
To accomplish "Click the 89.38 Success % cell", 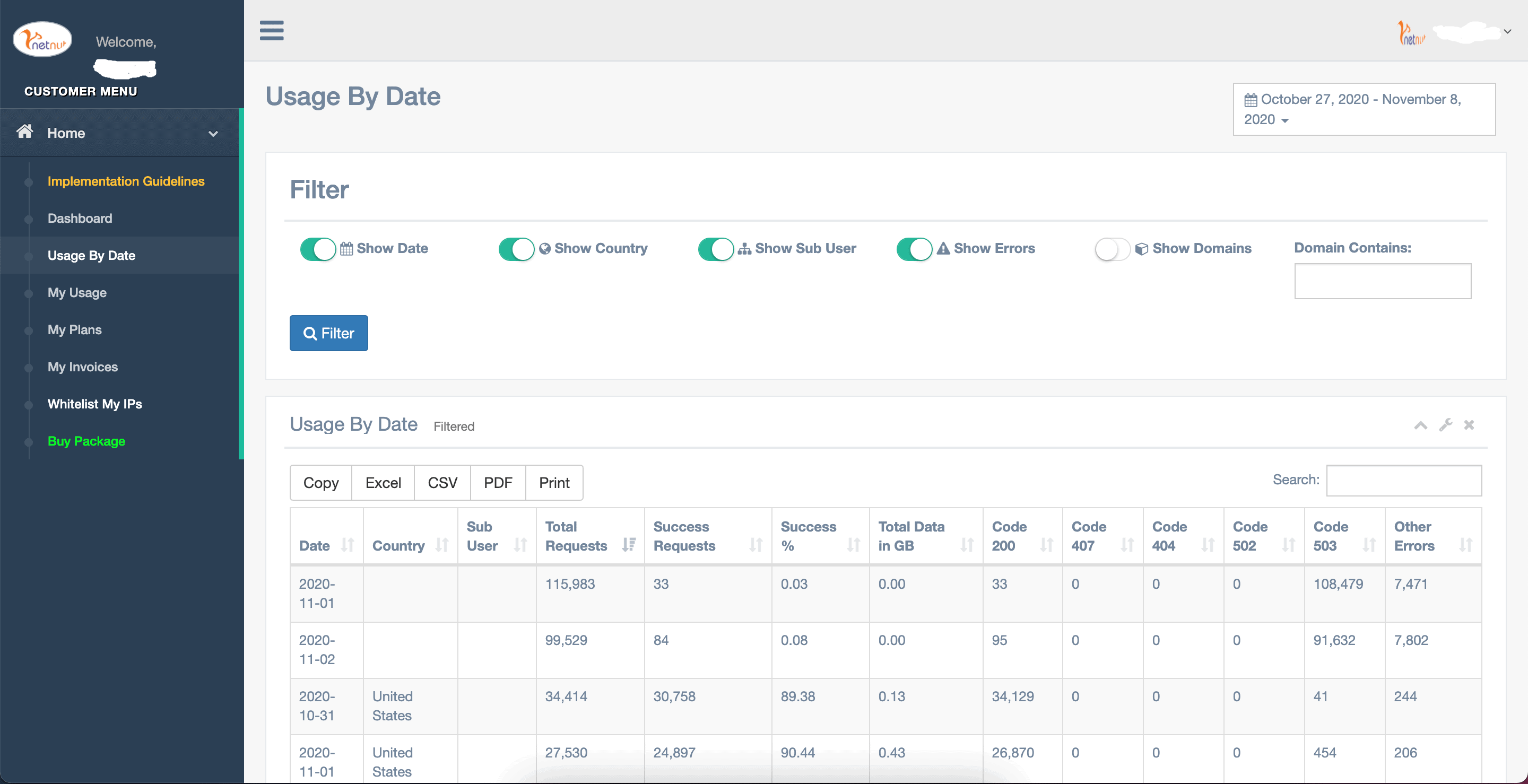I will [x=820, y=707].
